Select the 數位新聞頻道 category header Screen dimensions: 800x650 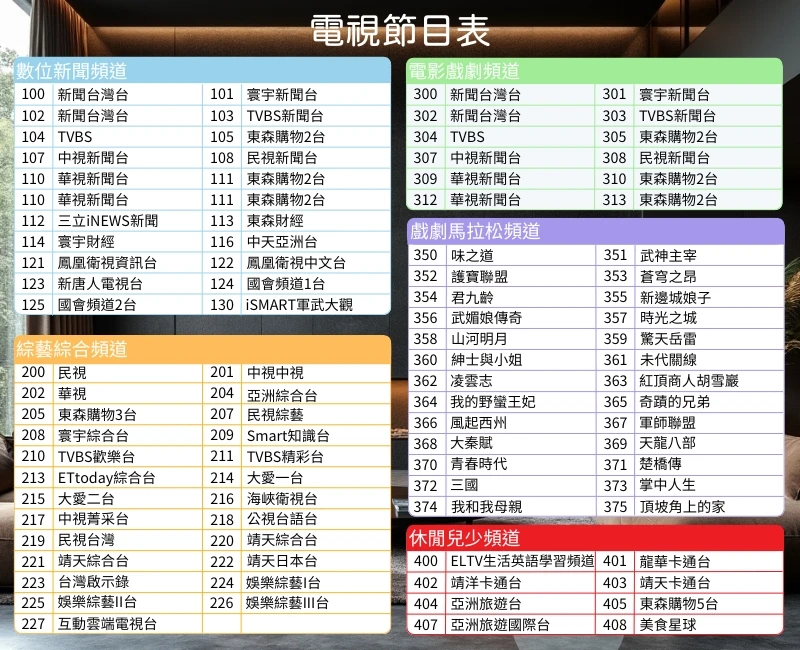click(72, 71)
